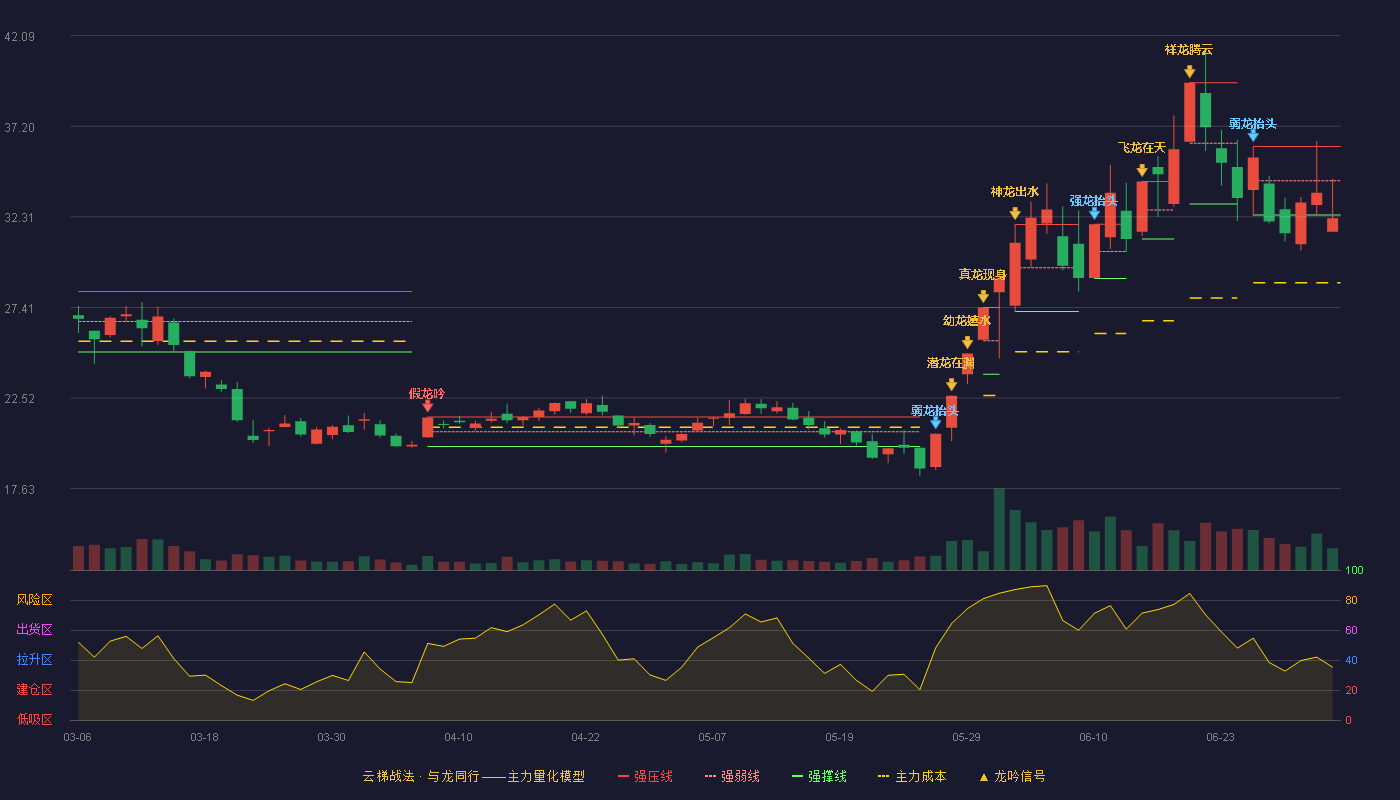Click the orange arrow under 神龙出水
The image size is (1400, 800).
pos(1015,214)
